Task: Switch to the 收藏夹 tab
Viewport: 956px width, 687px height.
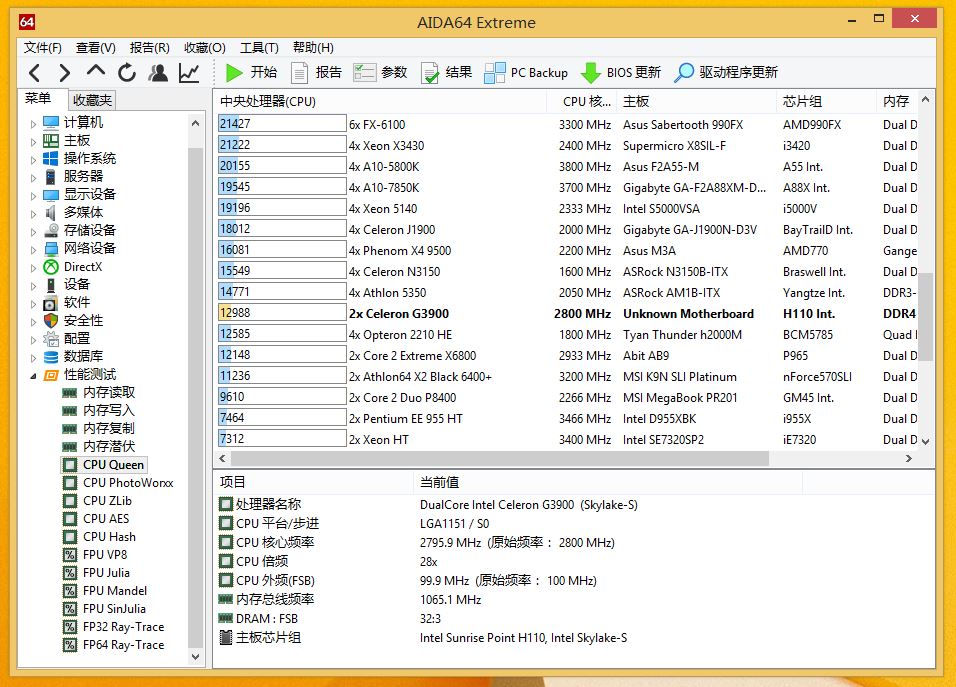Action: [x=92, y=100]
